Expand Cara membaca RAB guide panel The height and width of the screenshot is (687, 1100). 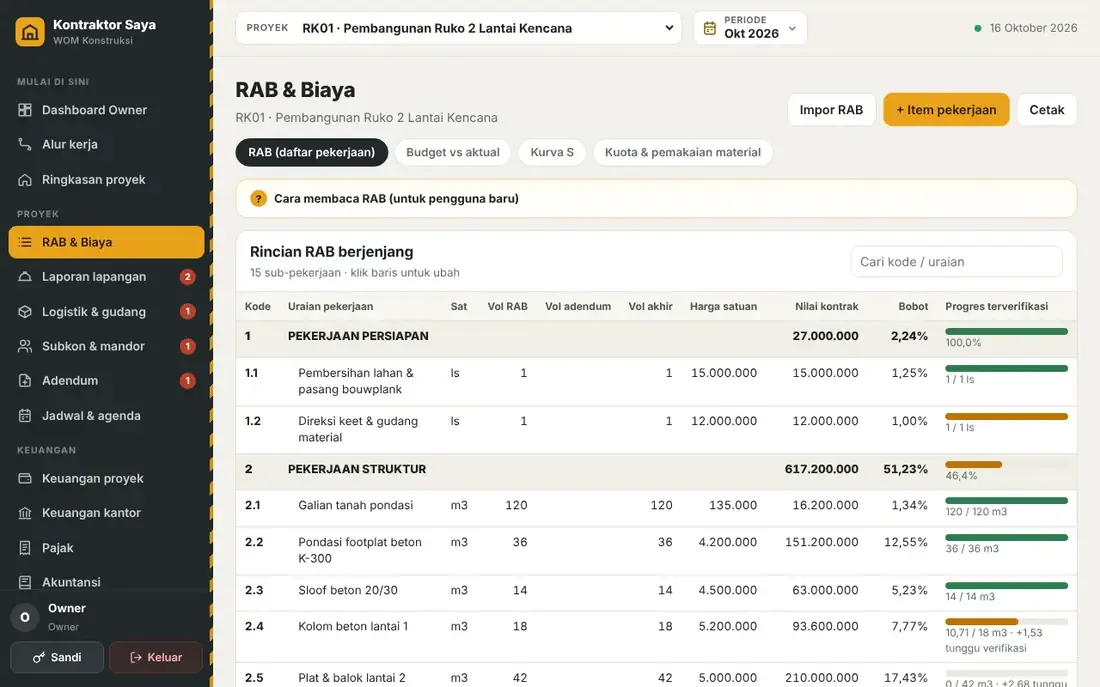click(656, 199)
